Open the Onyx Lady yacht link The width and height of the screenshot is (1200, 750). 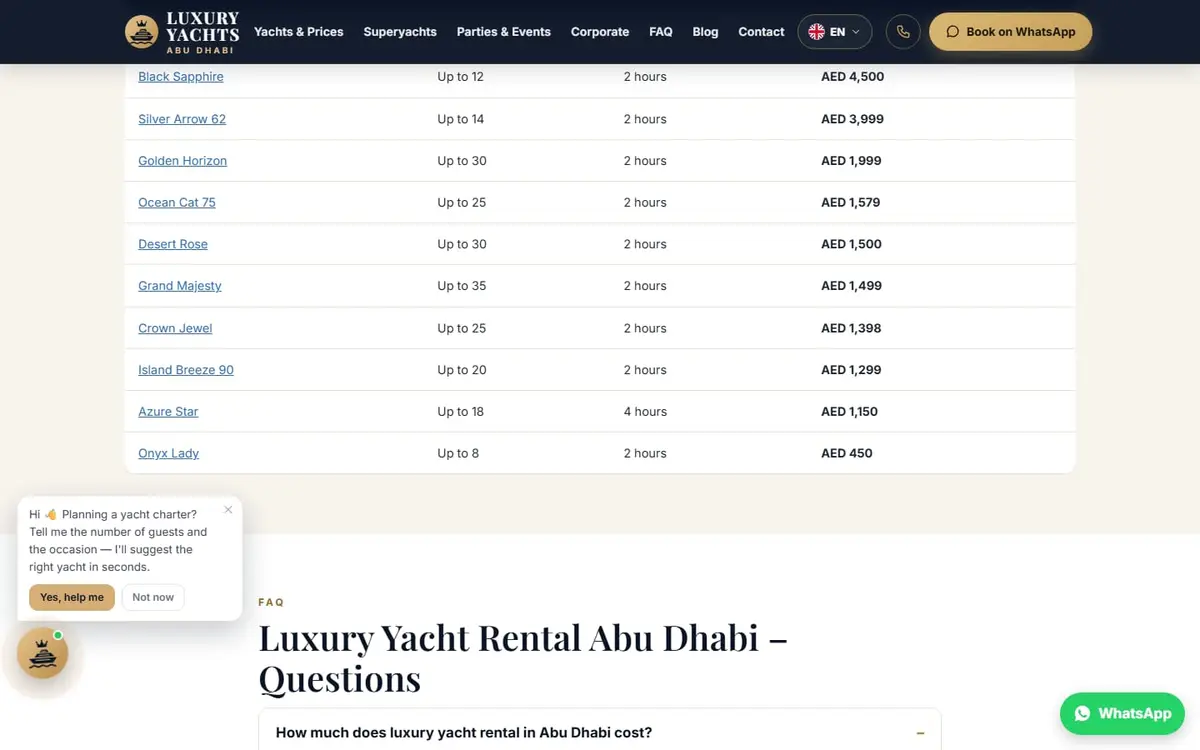coord(169,453)
